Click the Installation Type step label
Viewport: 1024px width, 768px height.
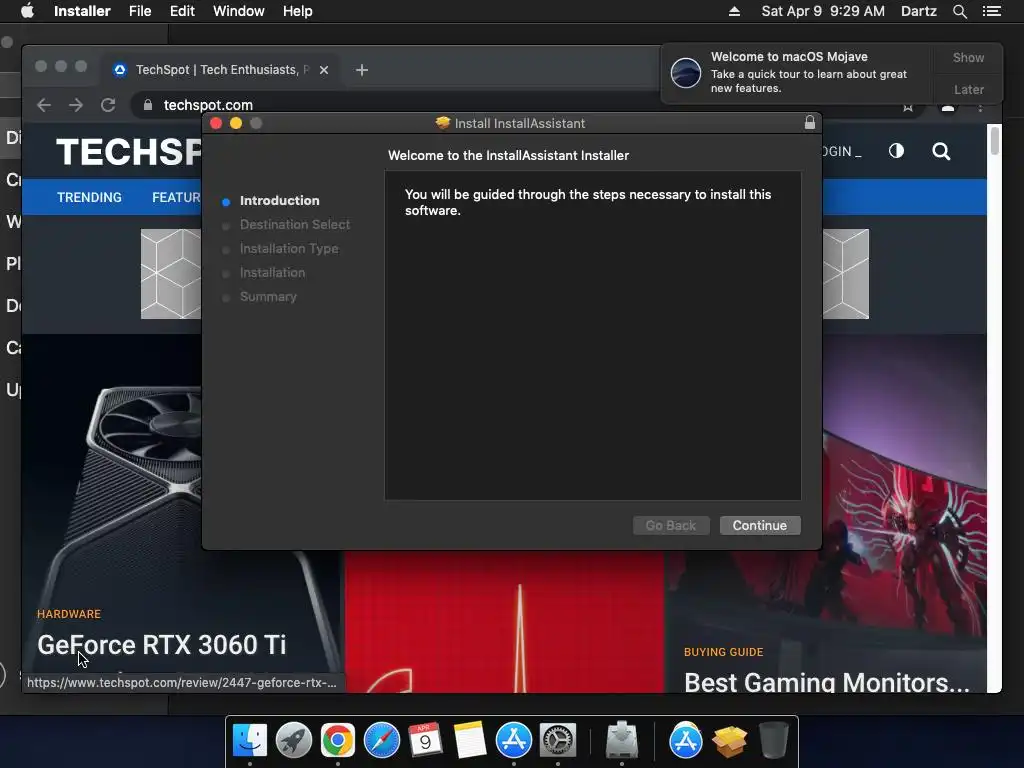click(x=289, y=249)
